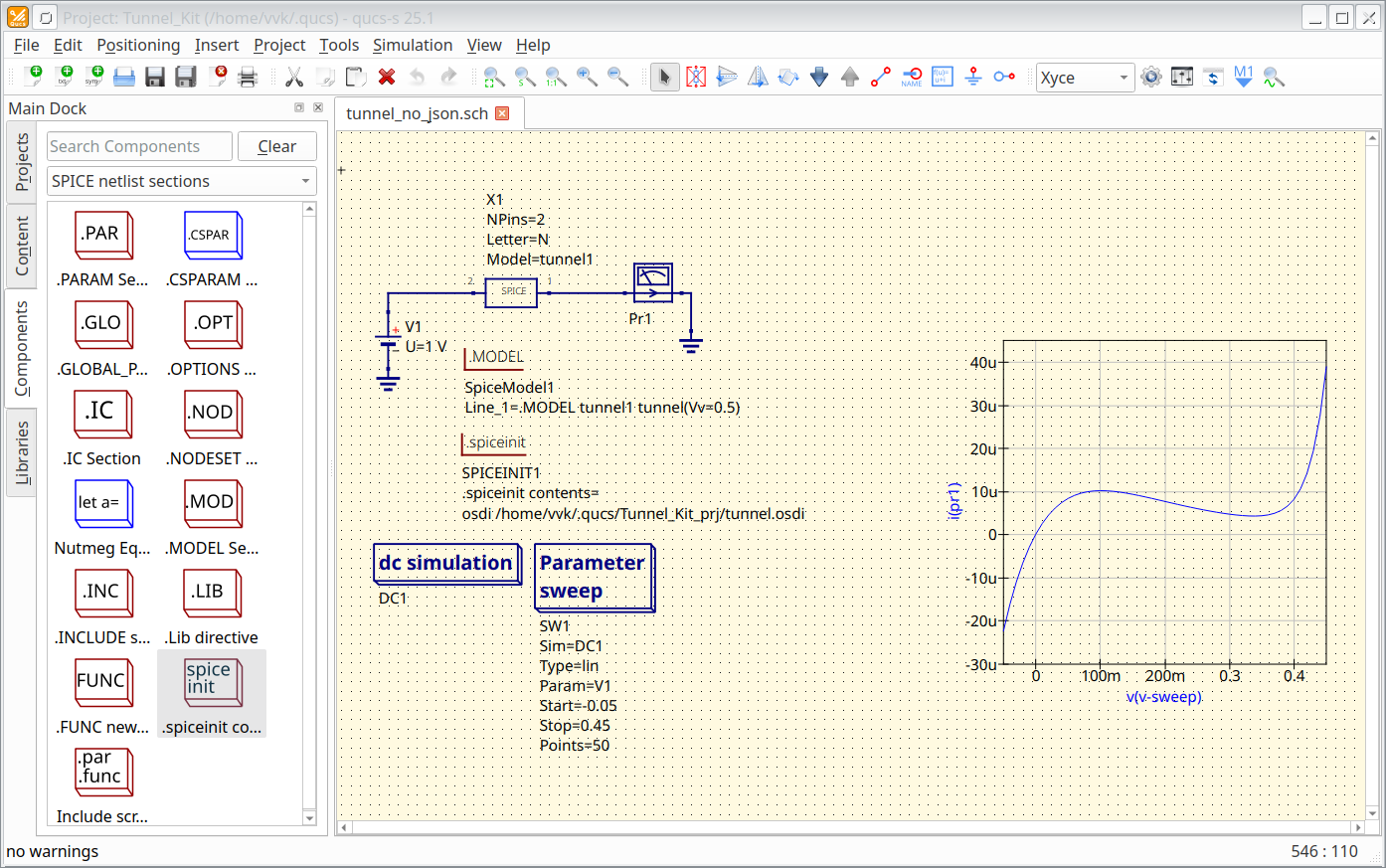Click the Mirror about Y axis icon
The height and width of the screenshot is (868, 1386).
[x=758, y=78]
